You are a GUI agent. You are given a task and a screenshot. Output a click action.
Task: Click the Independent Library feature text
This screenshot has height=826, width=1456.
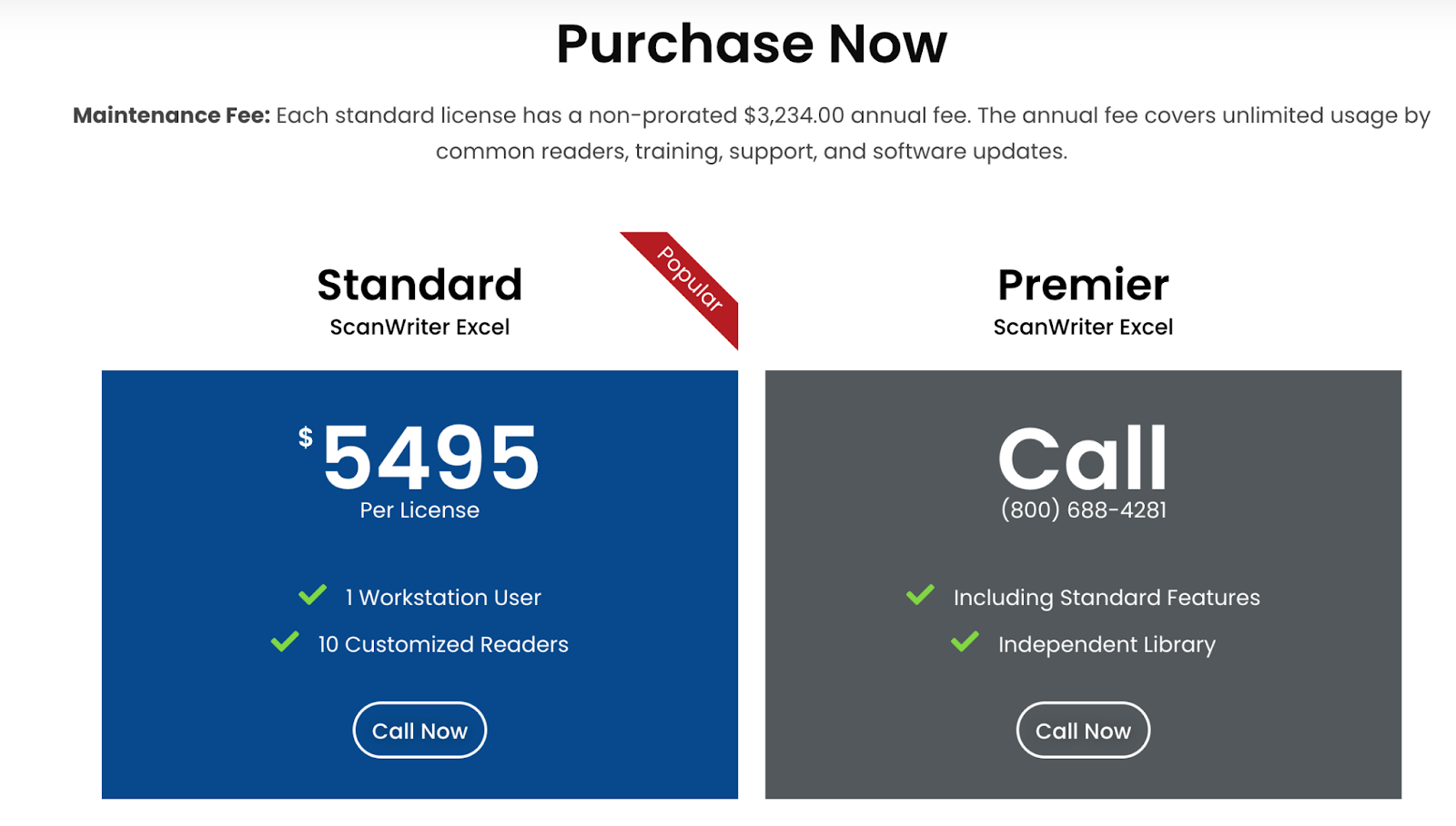pos(1107,644)
